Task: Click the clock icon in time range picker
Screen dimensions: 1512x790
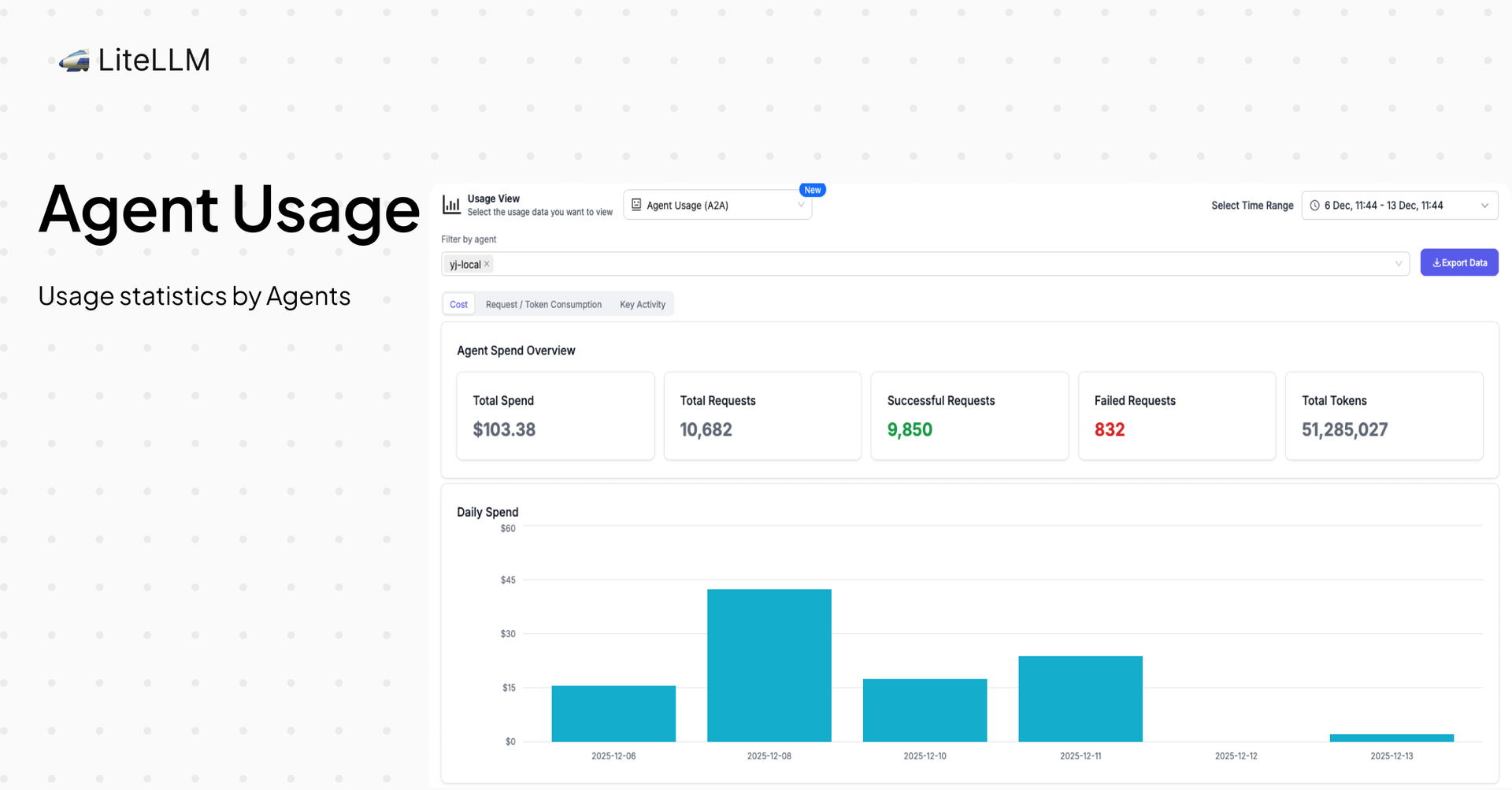Action: pyautogui.click(x=1314, y=206)
